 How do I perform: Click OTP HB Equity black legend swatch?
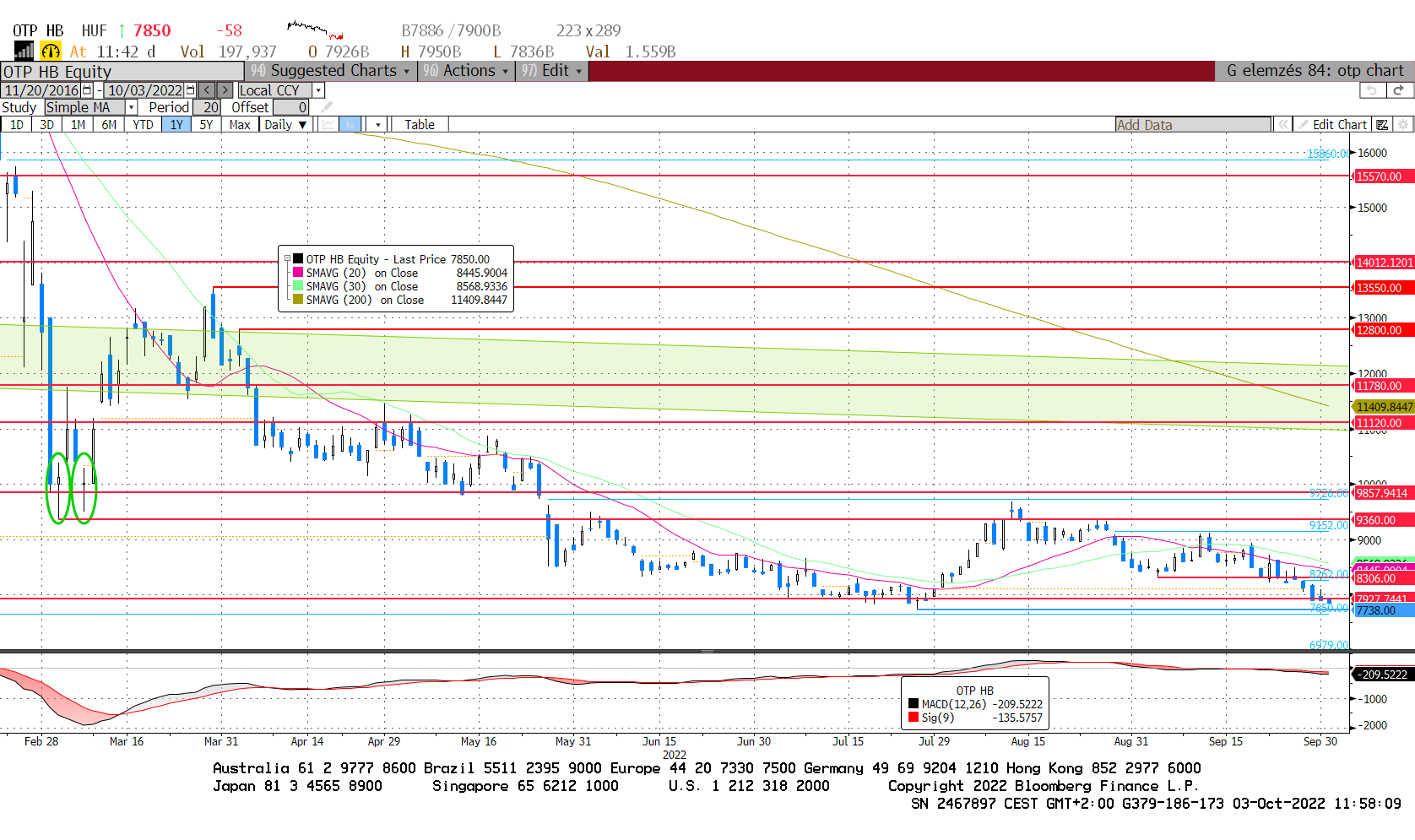(x=298, y=259)
